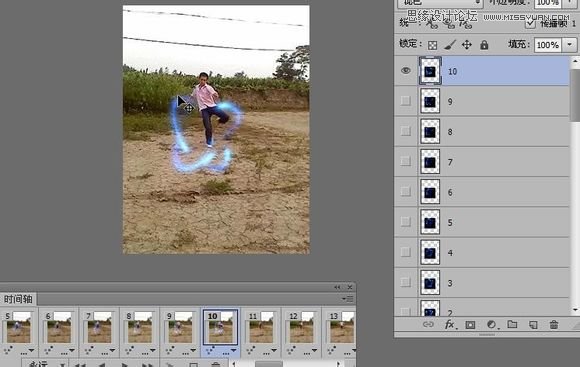Click the Layers panel scrollbar thumb

(575, 94)
